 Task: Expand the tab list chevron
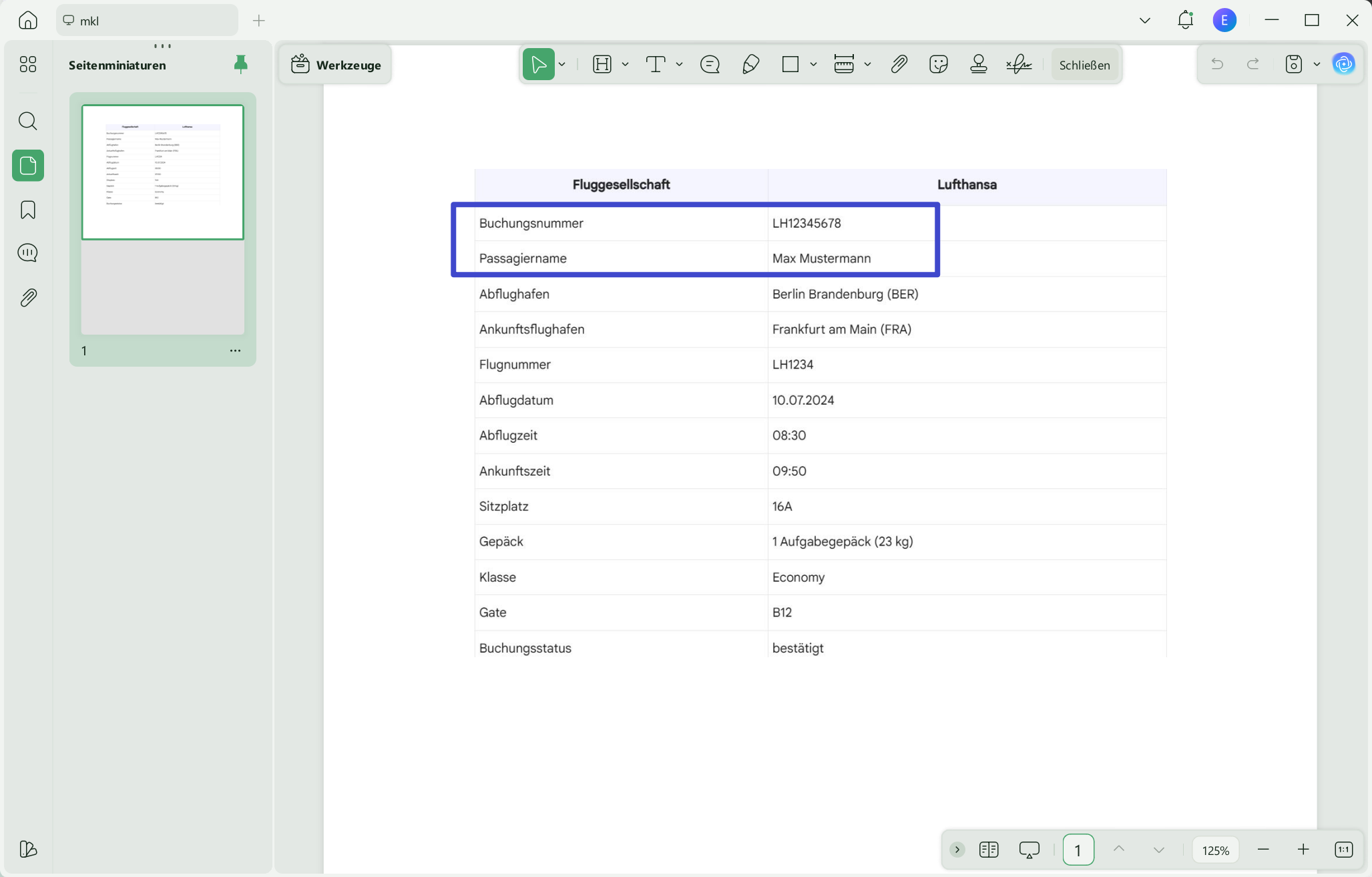point(1145,20)
